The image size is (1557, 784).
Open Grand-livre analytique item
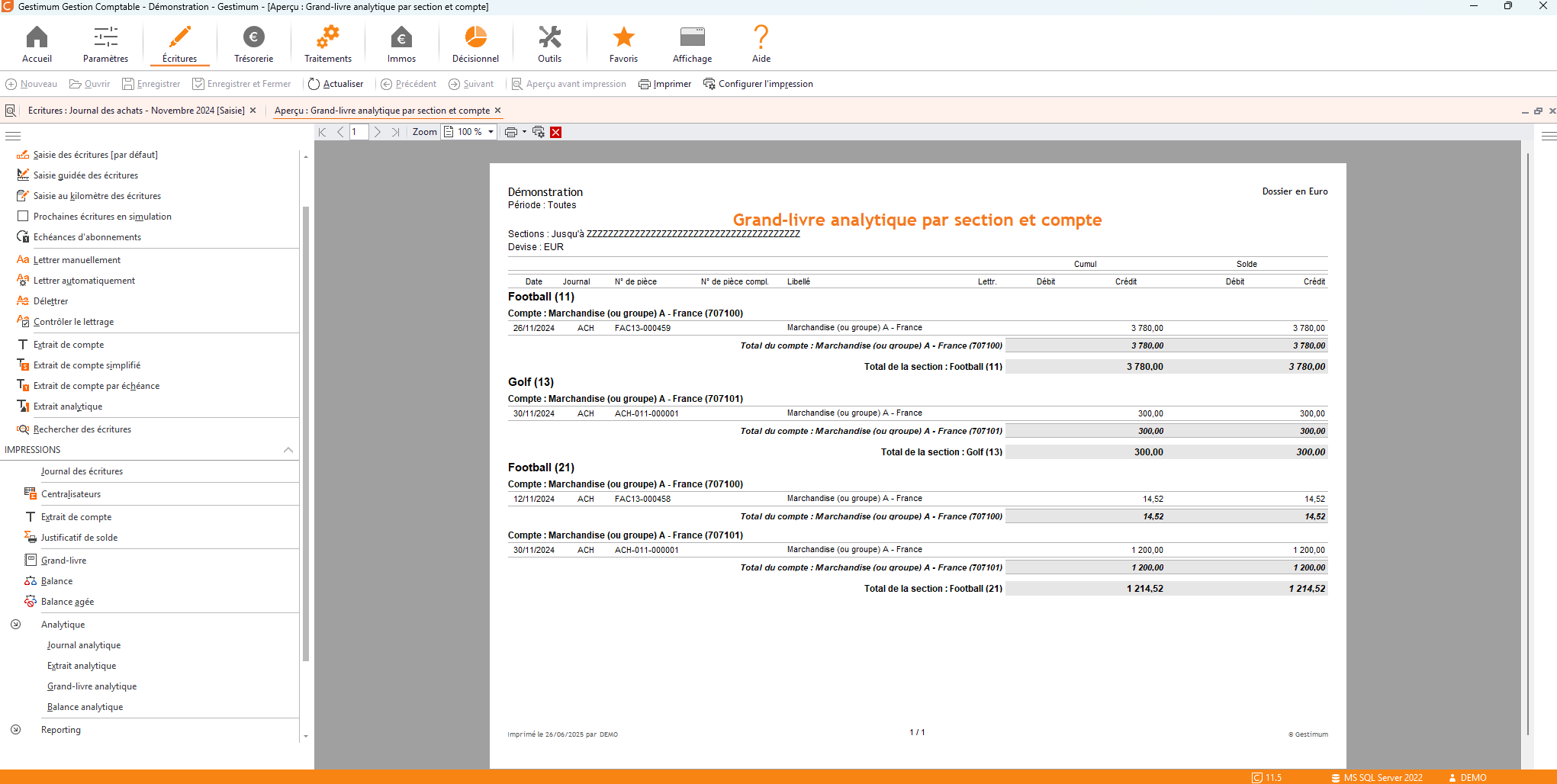tap(92, 686)
